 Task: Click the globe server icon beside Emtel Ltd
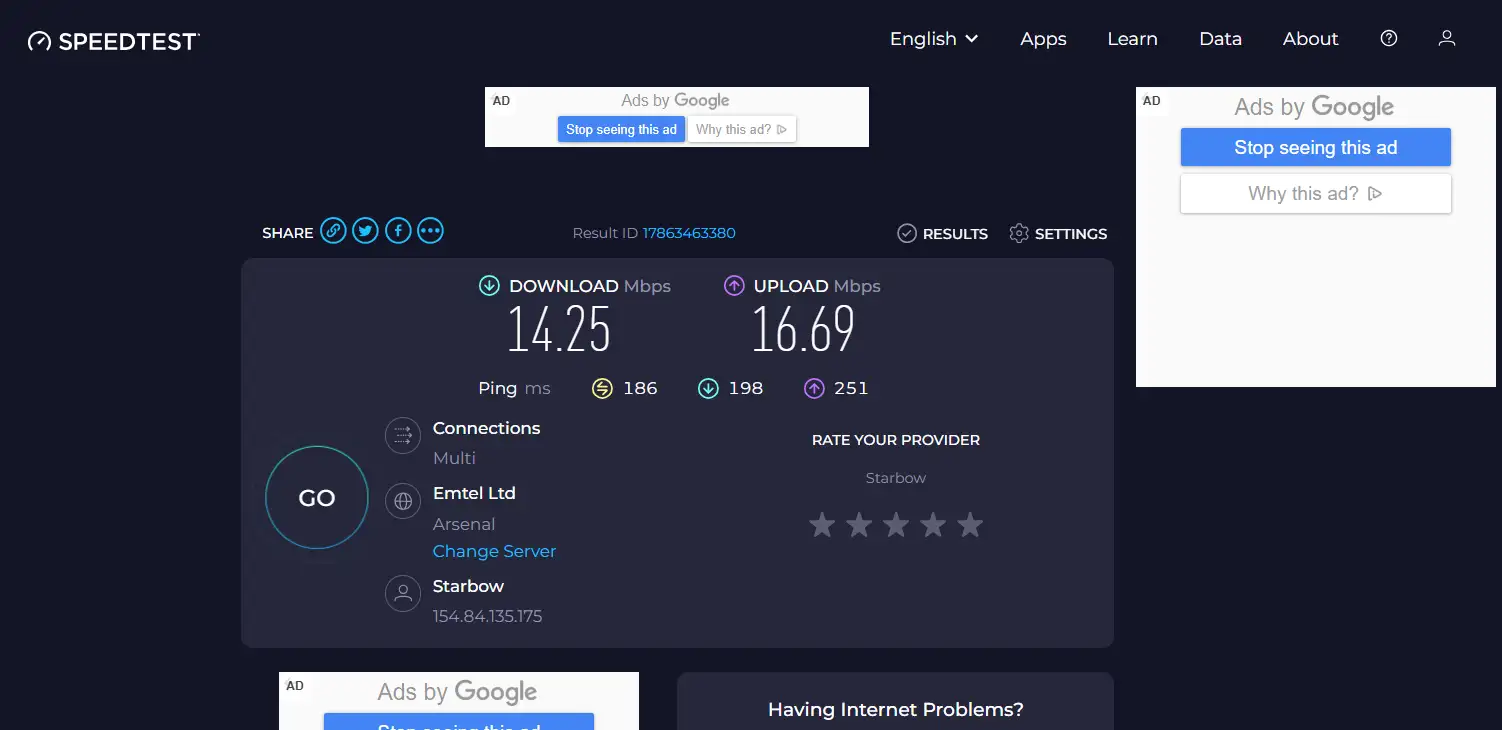pyautogui.click(x=403, y=501)
